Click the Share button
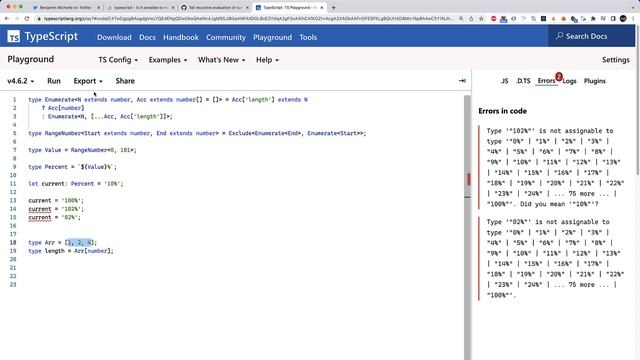The width and height of the screenshot is (640, 360). pyautogui.click(x=125, y=81)
